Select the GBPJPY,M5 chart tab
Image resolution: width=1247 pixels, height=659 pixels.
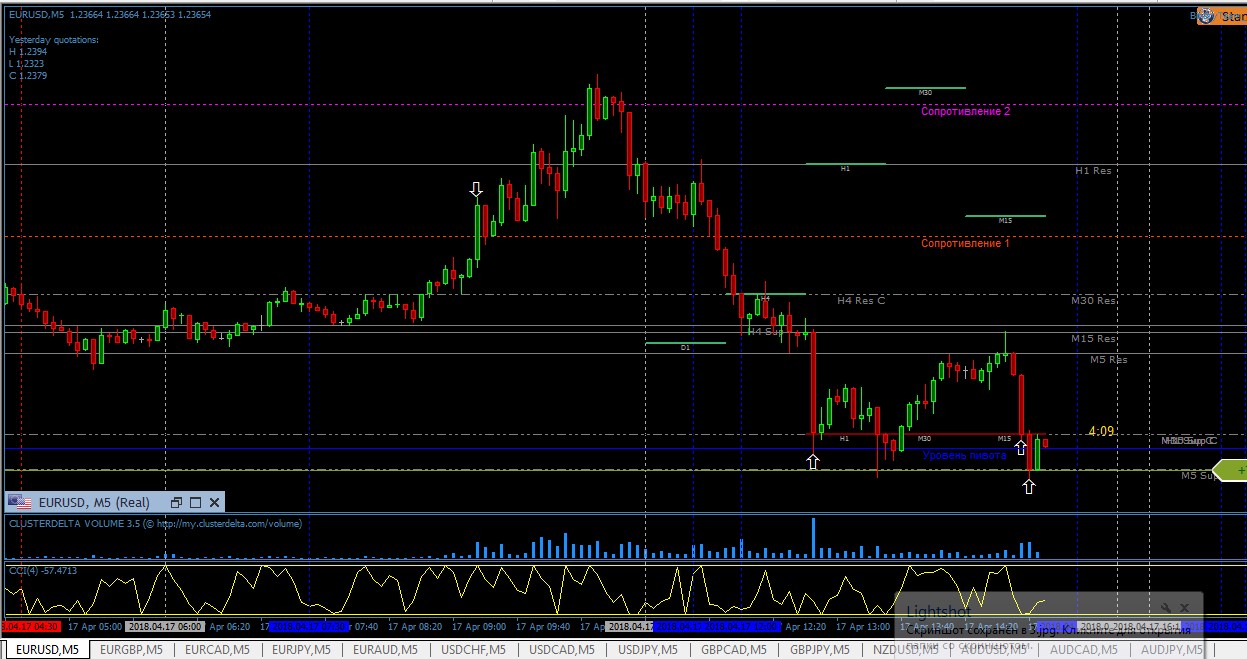pos(821,650)
